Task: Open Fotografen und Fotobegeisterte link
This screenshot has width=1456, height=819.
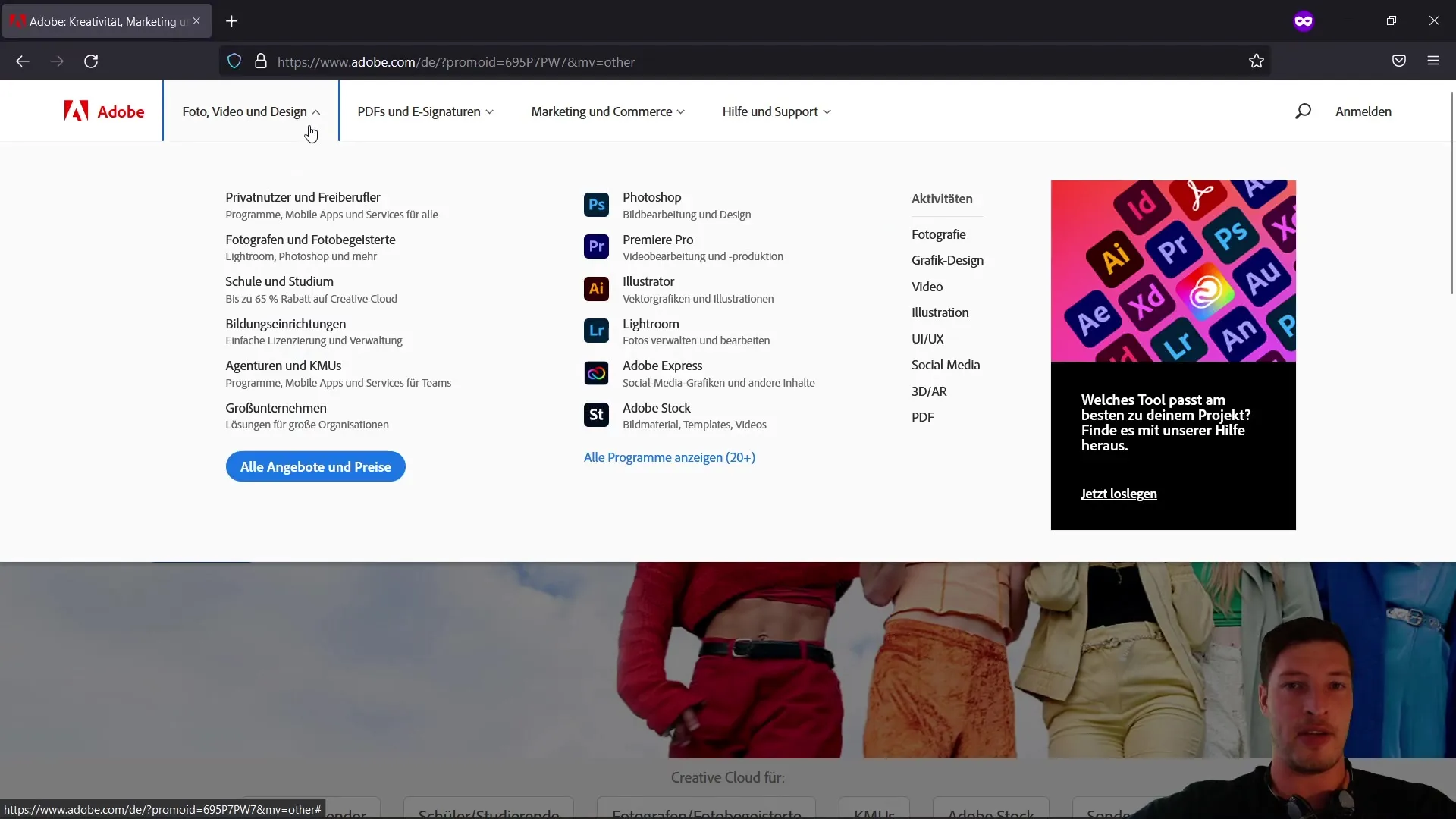Action: coord(310,240)
